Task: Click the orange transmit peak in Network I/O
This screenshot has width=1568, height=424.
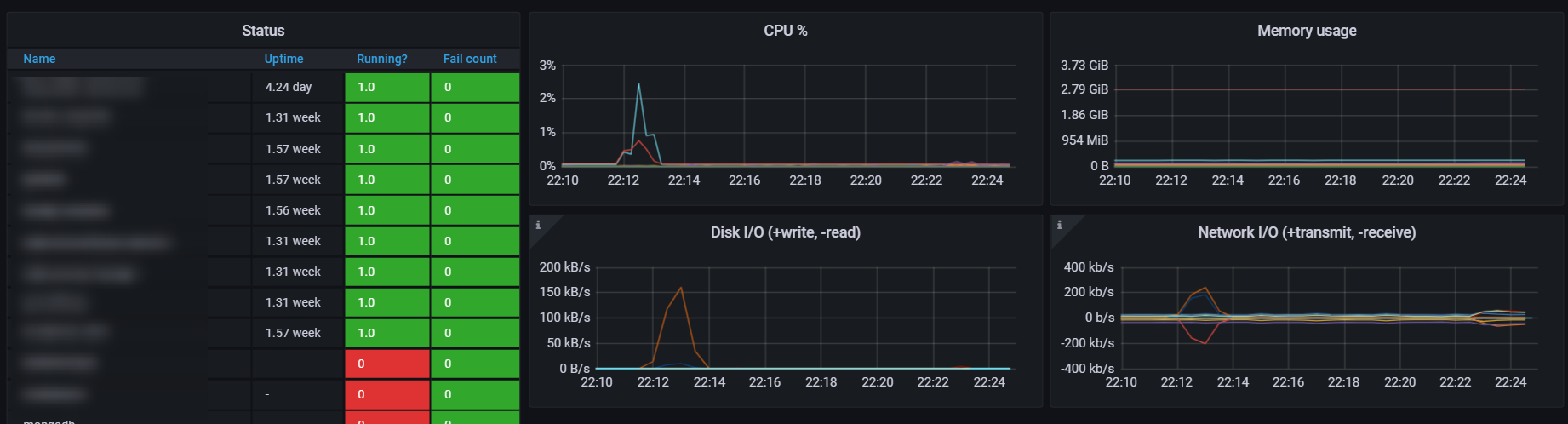Action: pos(1205,289)
